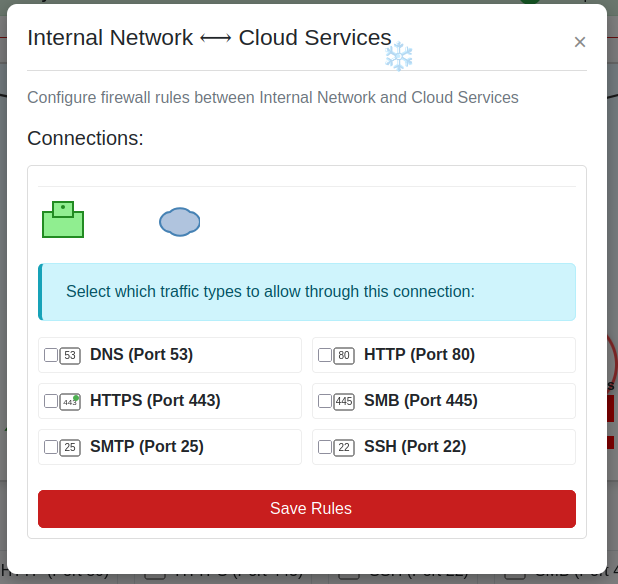Image resolution: width=618 pixels, height=584 pixels.
Task: Click the port 22 SSH badge icon
Action: point(344,447)
